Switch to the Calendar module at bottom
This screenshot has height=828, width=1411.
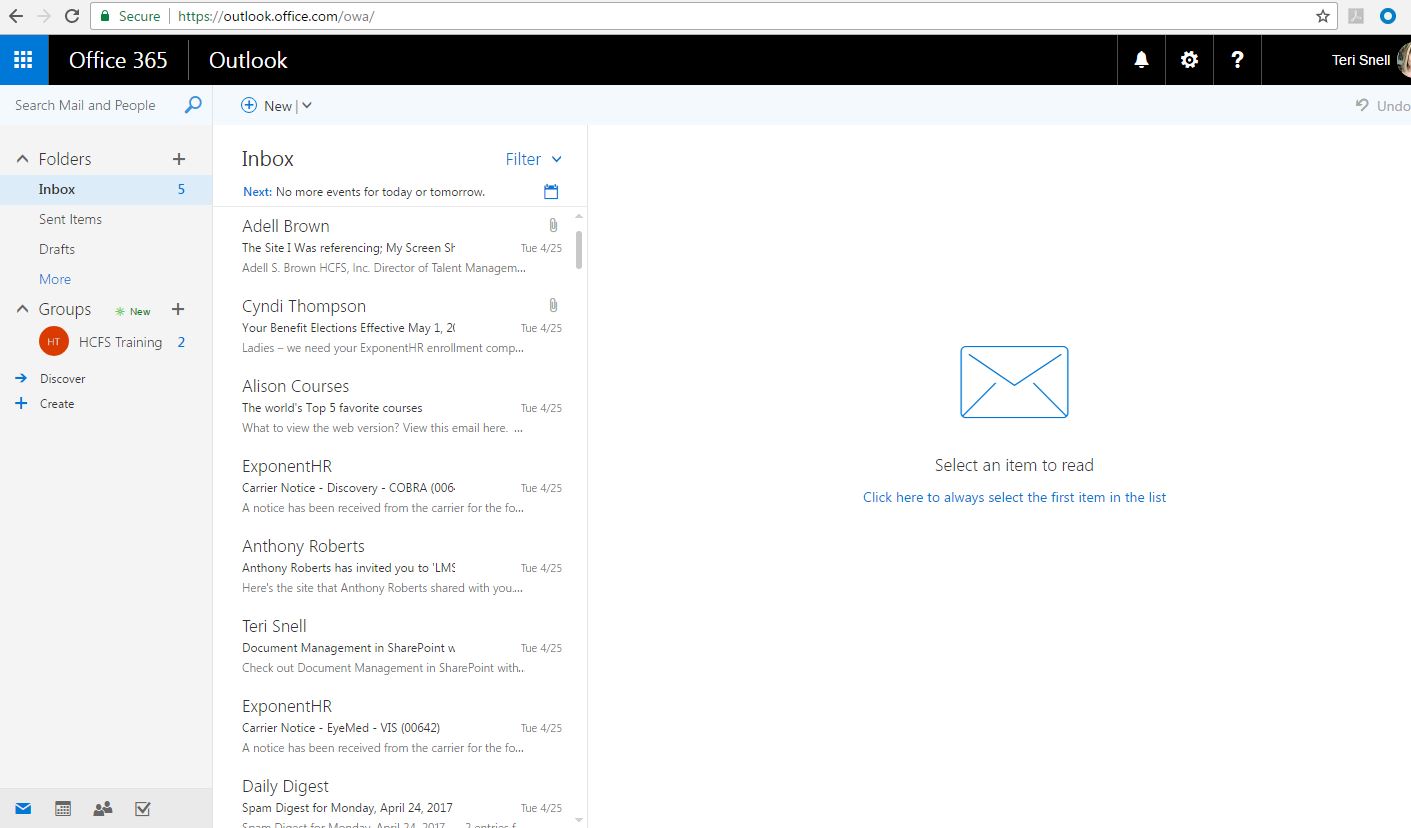(x=63, y=809)
